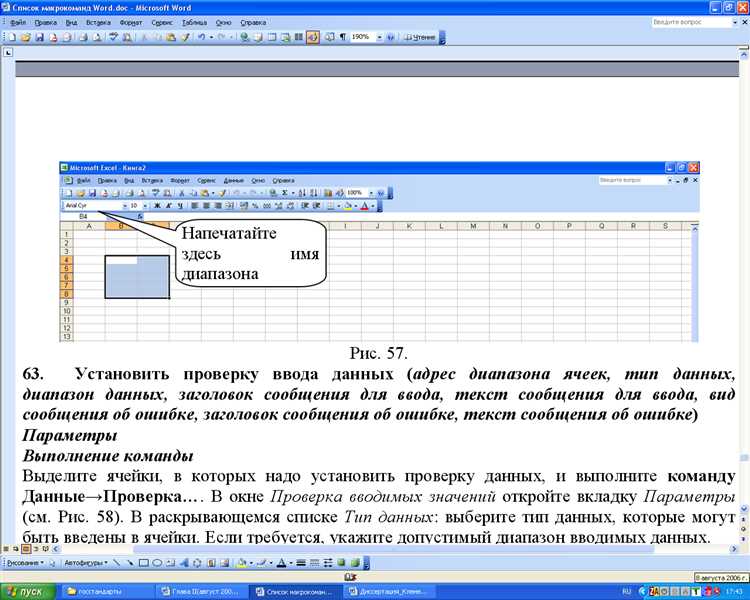Select the Oval tool in Drawing toolbar

pos(157,563)
